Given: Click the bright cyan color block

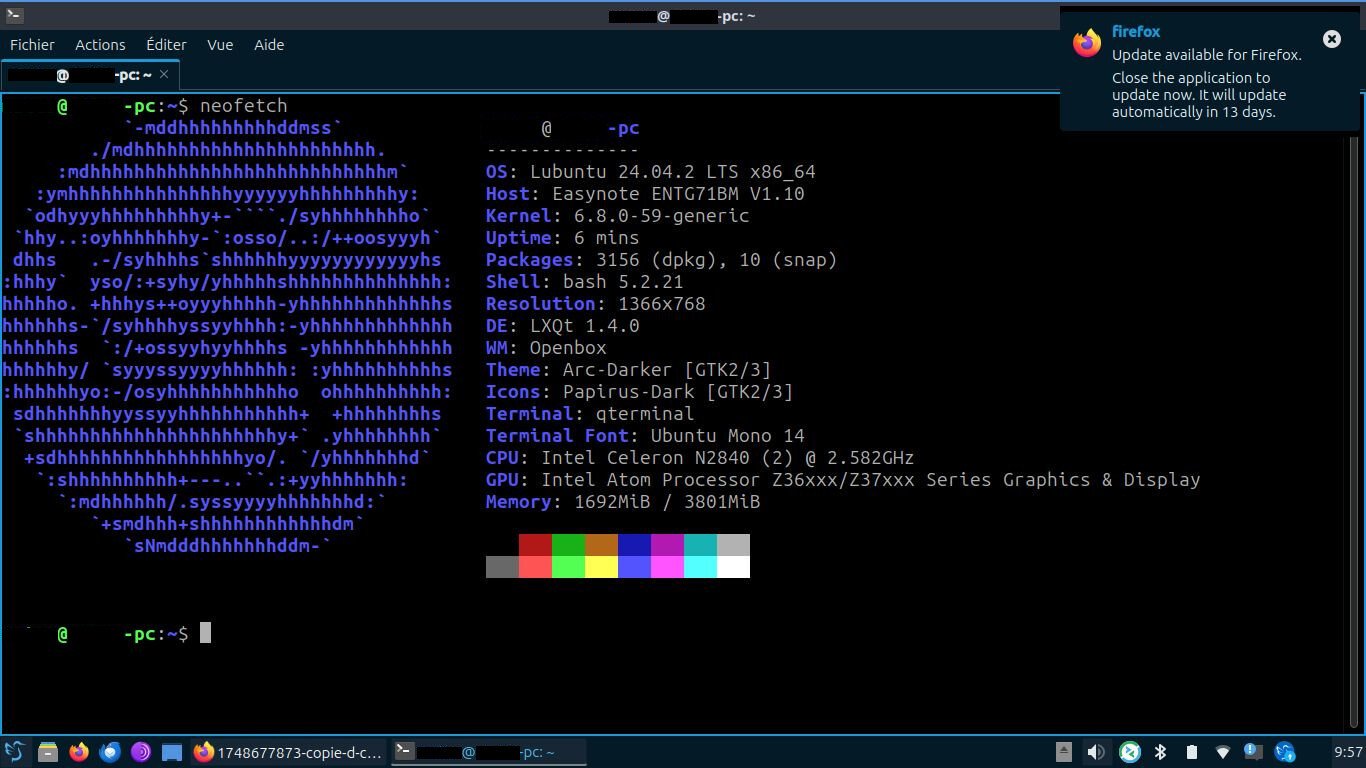Looking at the screenshot, I should pos(700,567).
